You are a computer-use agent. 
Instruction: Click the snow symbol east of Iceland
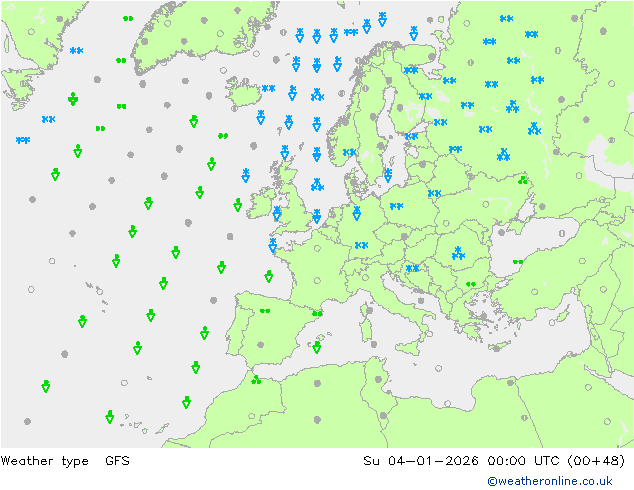pos(268,88)
